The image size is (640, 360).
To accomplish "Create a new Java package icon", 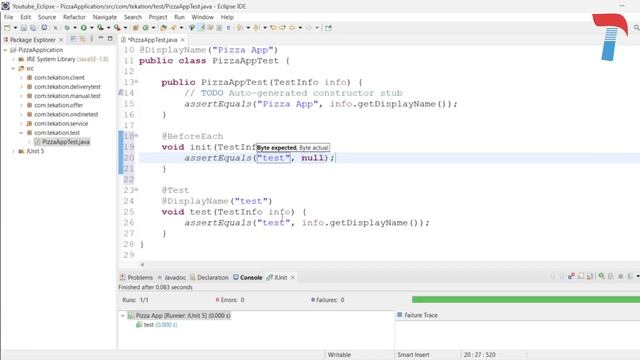I will point(135,28).
